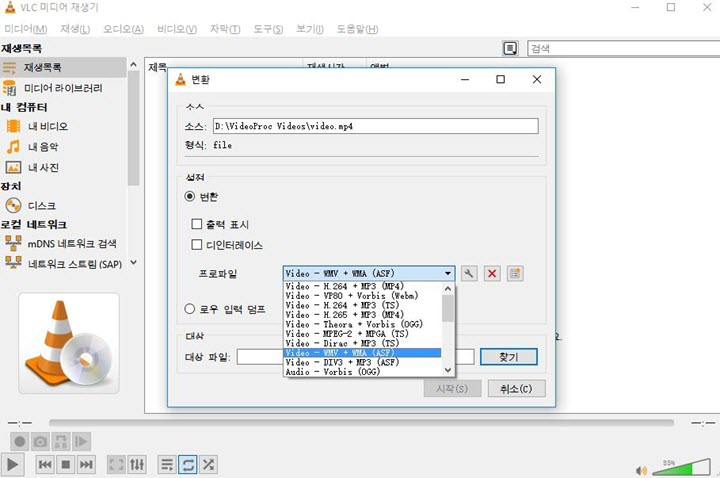Screen dimensions: 720x478
Task: Click the Play button in VLC controls
Action: (x=12, y=465)
